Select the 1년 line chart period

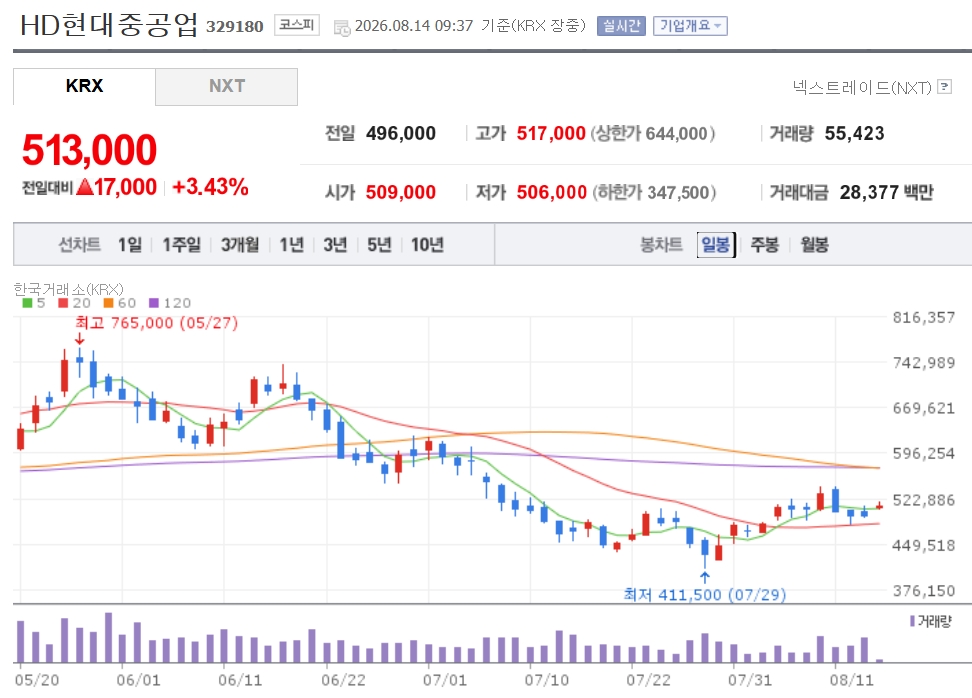click(291, 245)
